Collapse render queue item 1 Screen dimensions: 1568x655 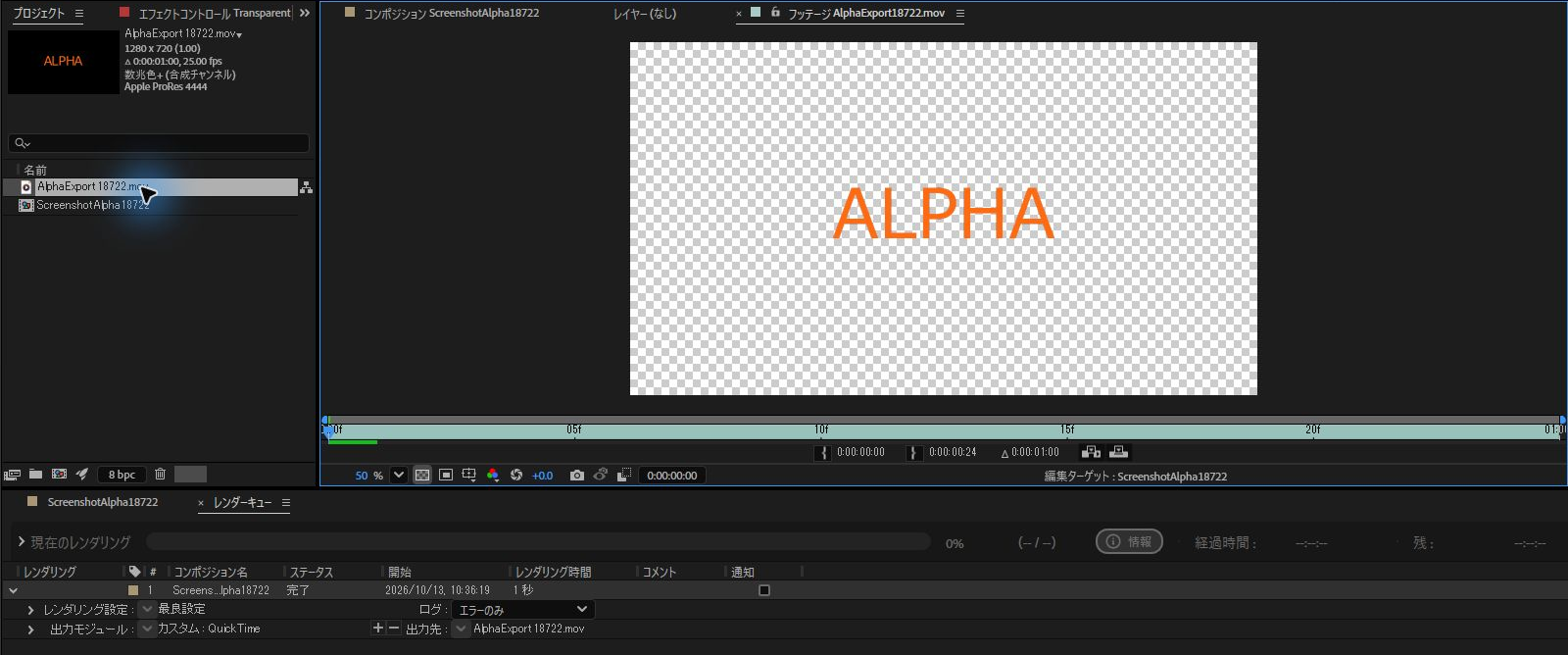click(13, 591)
